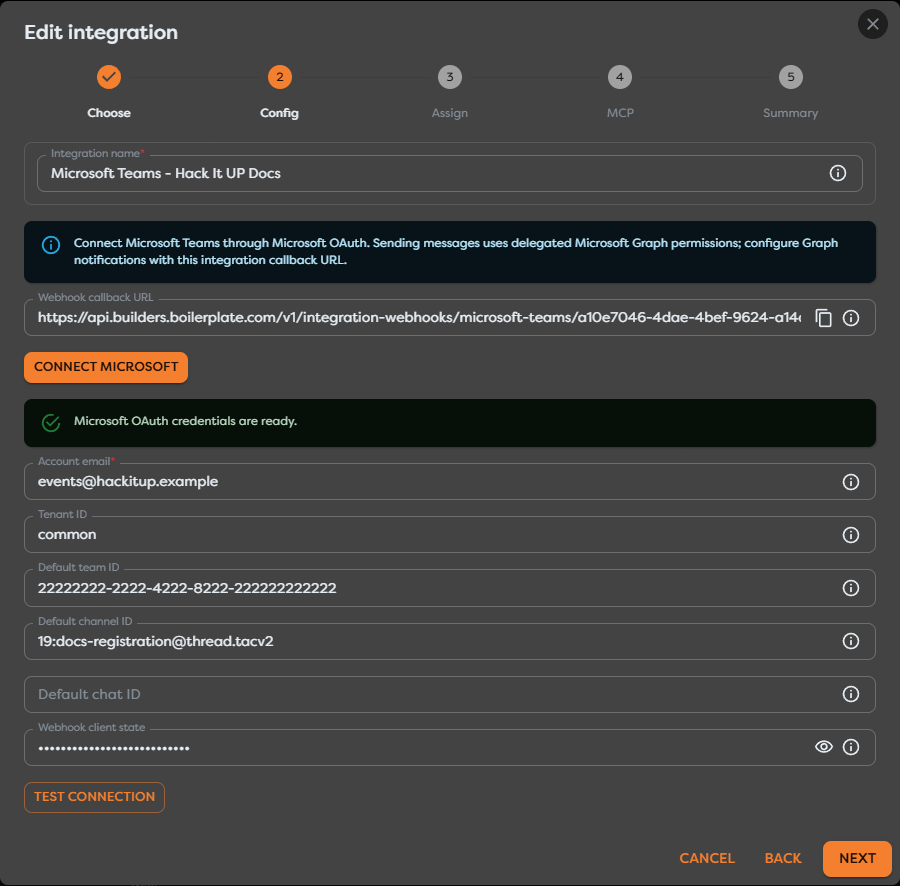Click the 'Edit integration' title

[101, 33]
